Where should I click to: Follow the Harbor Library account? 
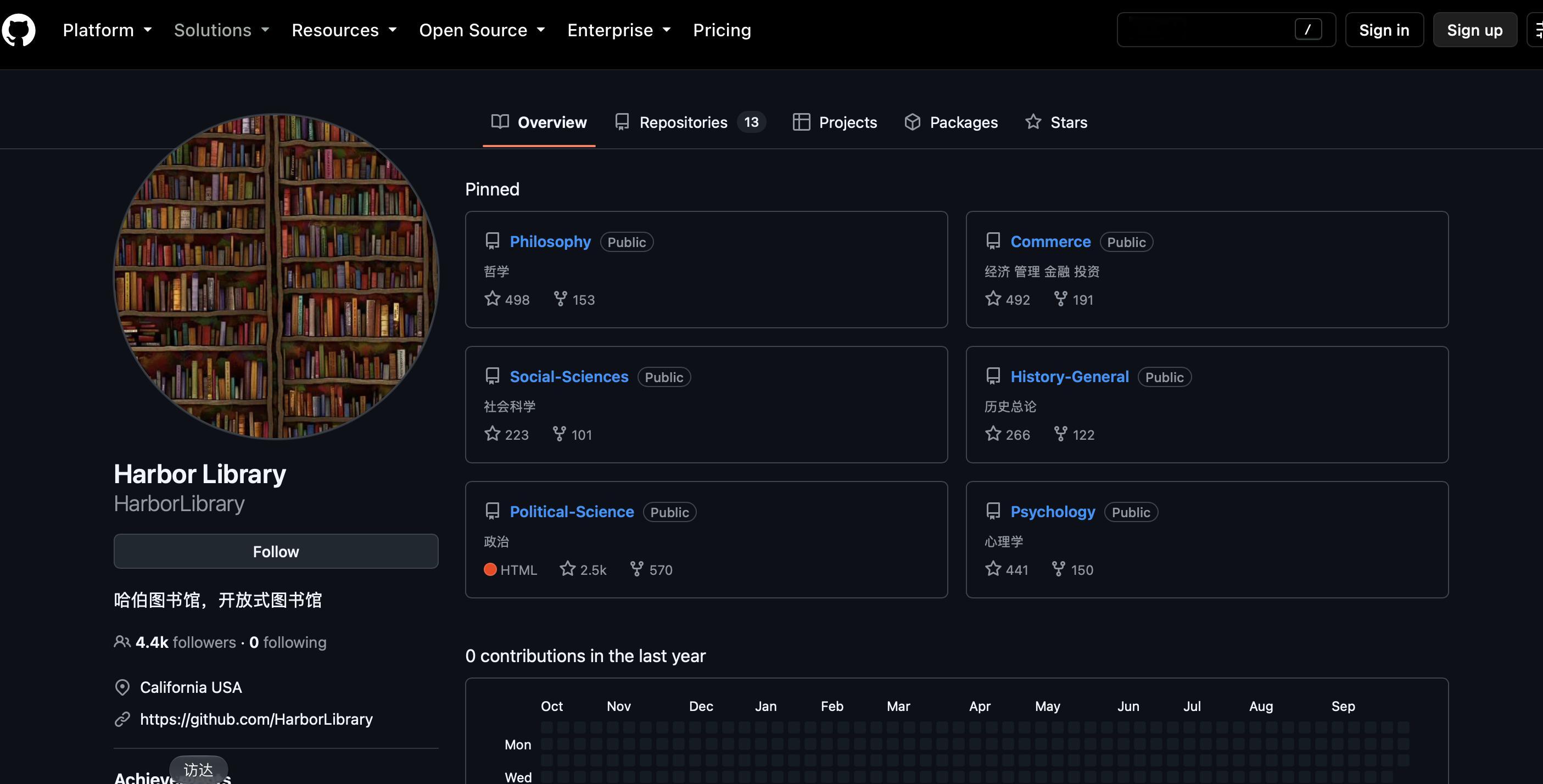coord(276,551)
